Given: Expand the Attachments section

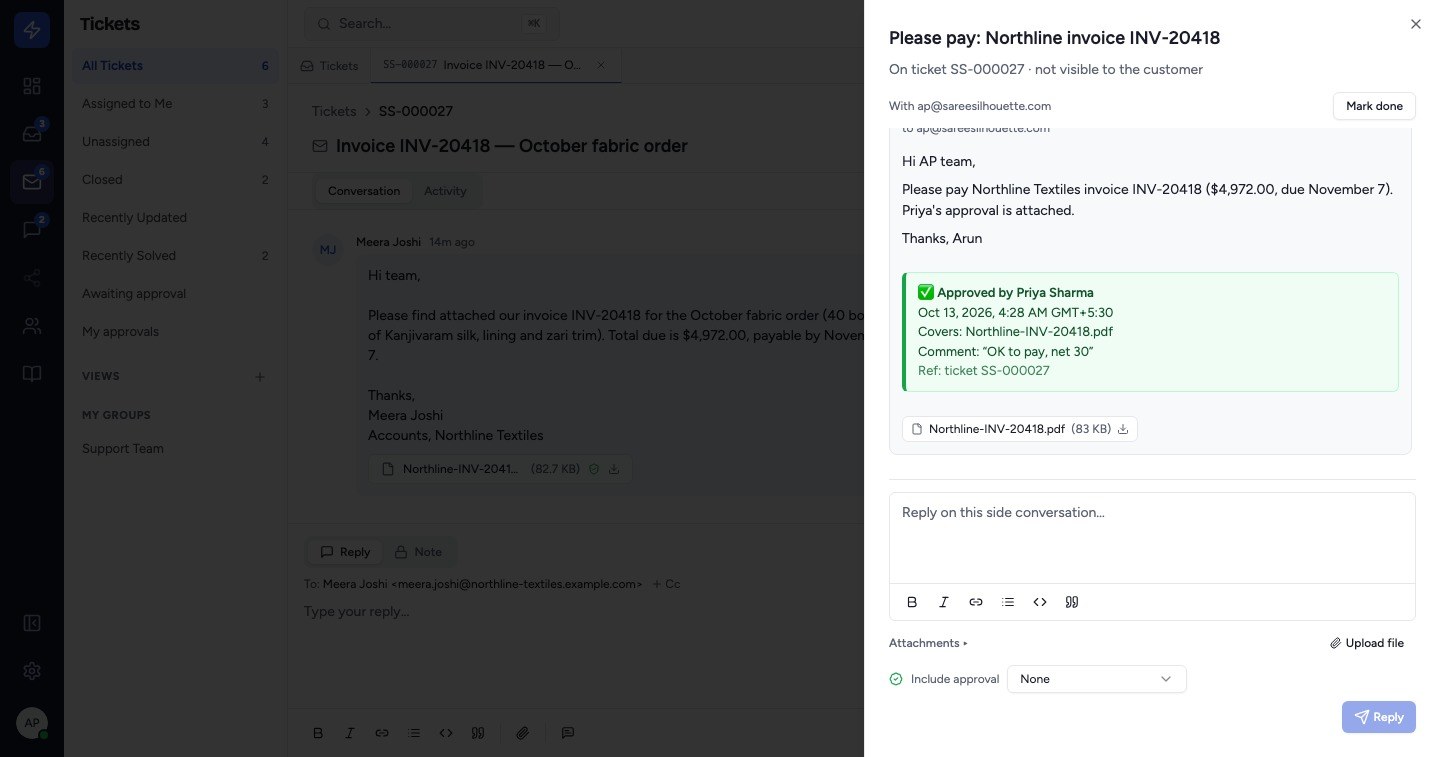Looking at the screenshot, I should point(928,643).
